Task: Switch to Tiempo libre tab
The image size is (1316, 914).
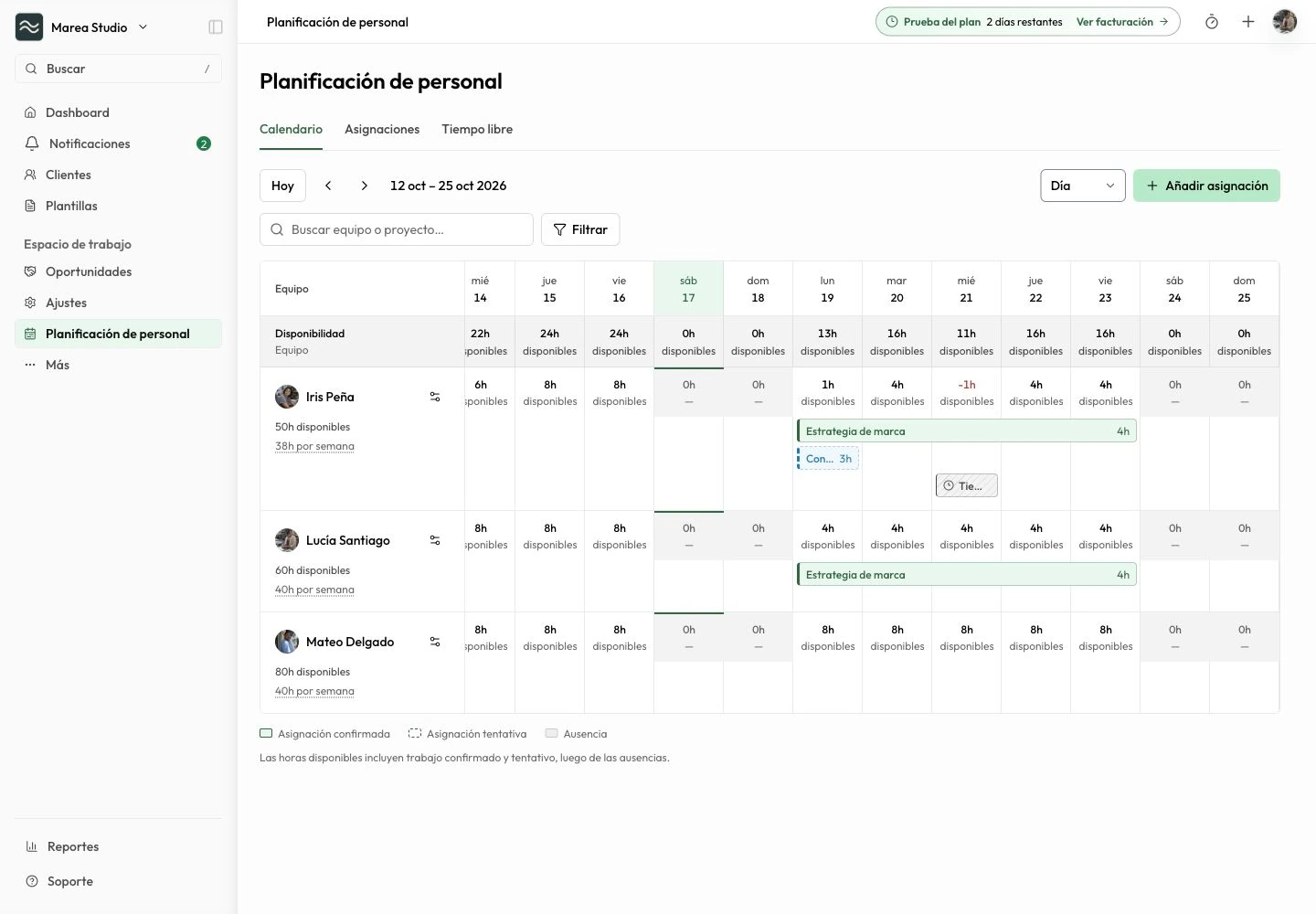Action: click(x=477, y=129)
